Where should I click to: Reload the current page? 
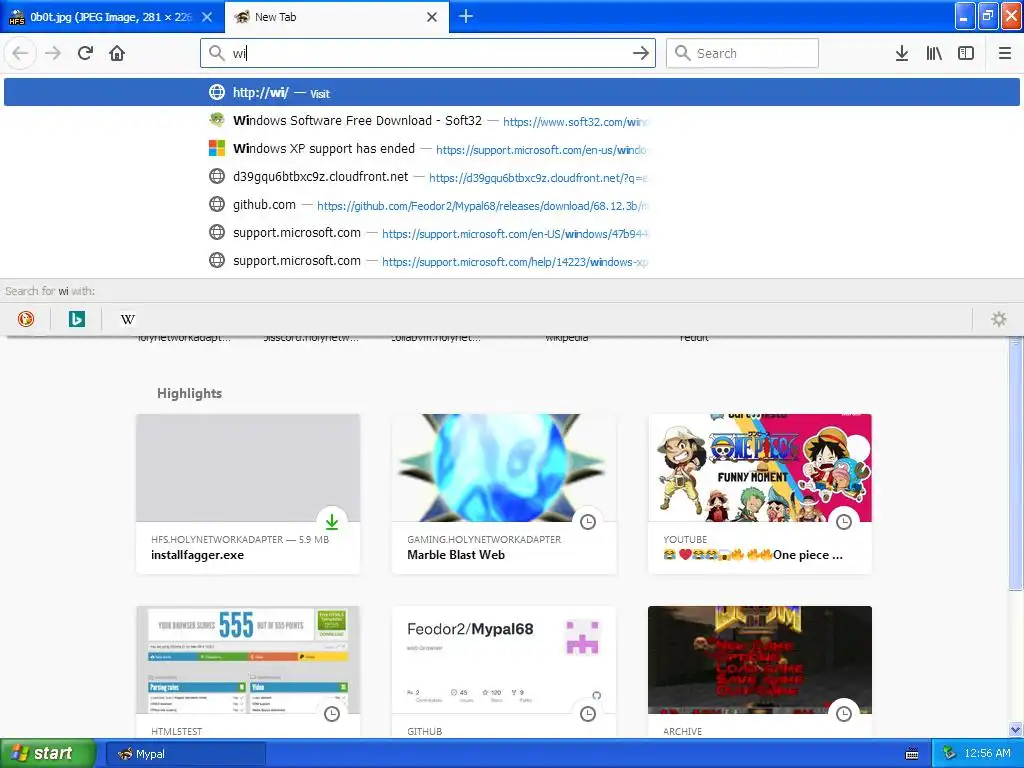(x=86, y=53)
